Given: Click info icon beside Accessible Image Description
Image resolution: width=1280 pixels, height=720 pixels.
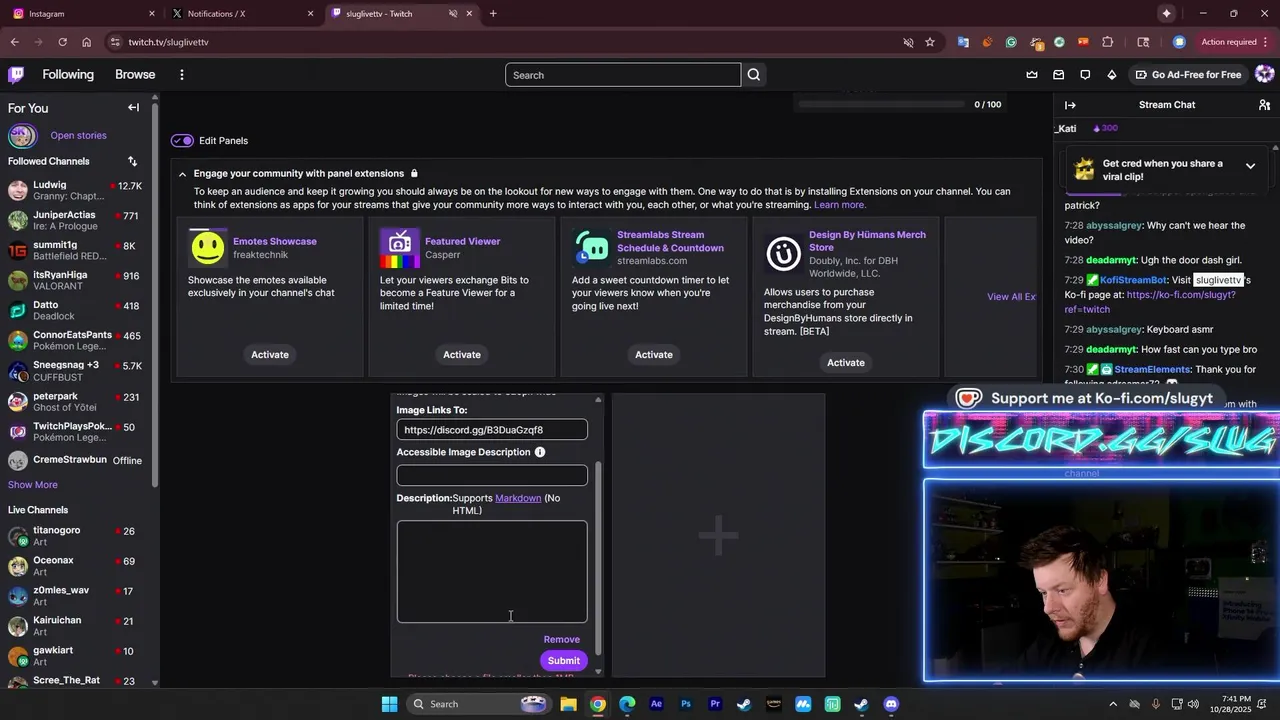Looking at the screenshot, I should pyautogui.click(x=540, y=452).
